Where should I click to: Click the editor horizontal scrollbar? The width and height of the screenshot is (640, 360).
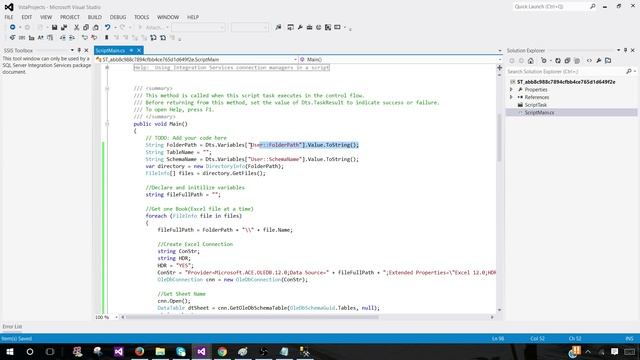[252, 317]
